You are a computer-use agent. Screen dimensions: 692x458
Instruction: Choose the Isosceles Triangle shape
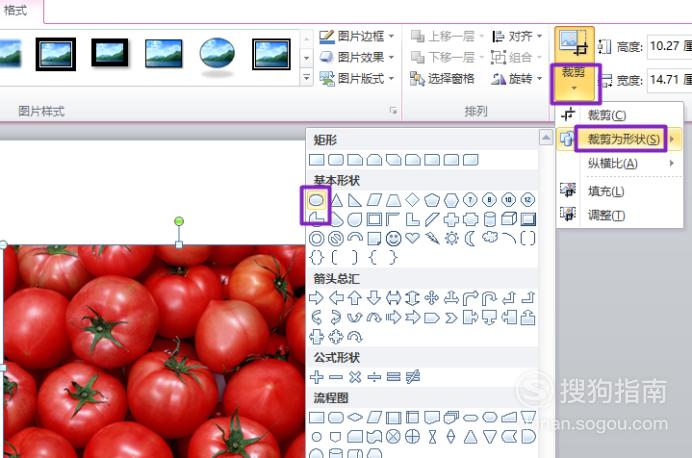click(336, 200)
